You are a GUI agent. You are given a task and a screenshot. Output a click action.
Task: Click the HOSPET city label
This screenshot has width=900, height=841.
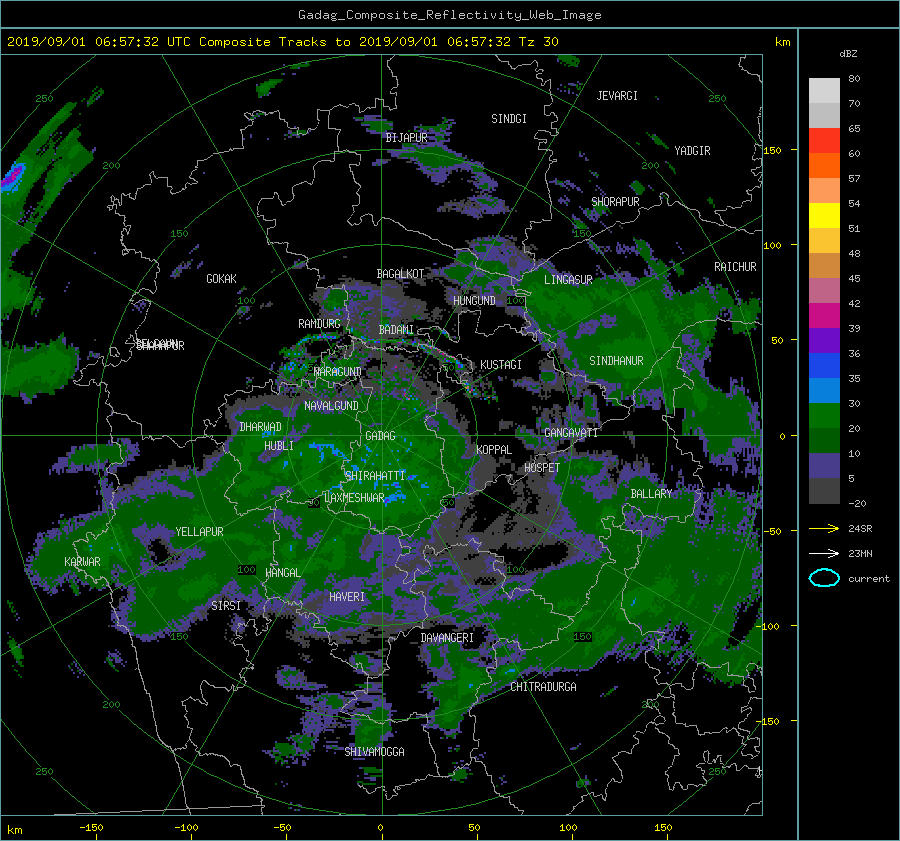541,468
